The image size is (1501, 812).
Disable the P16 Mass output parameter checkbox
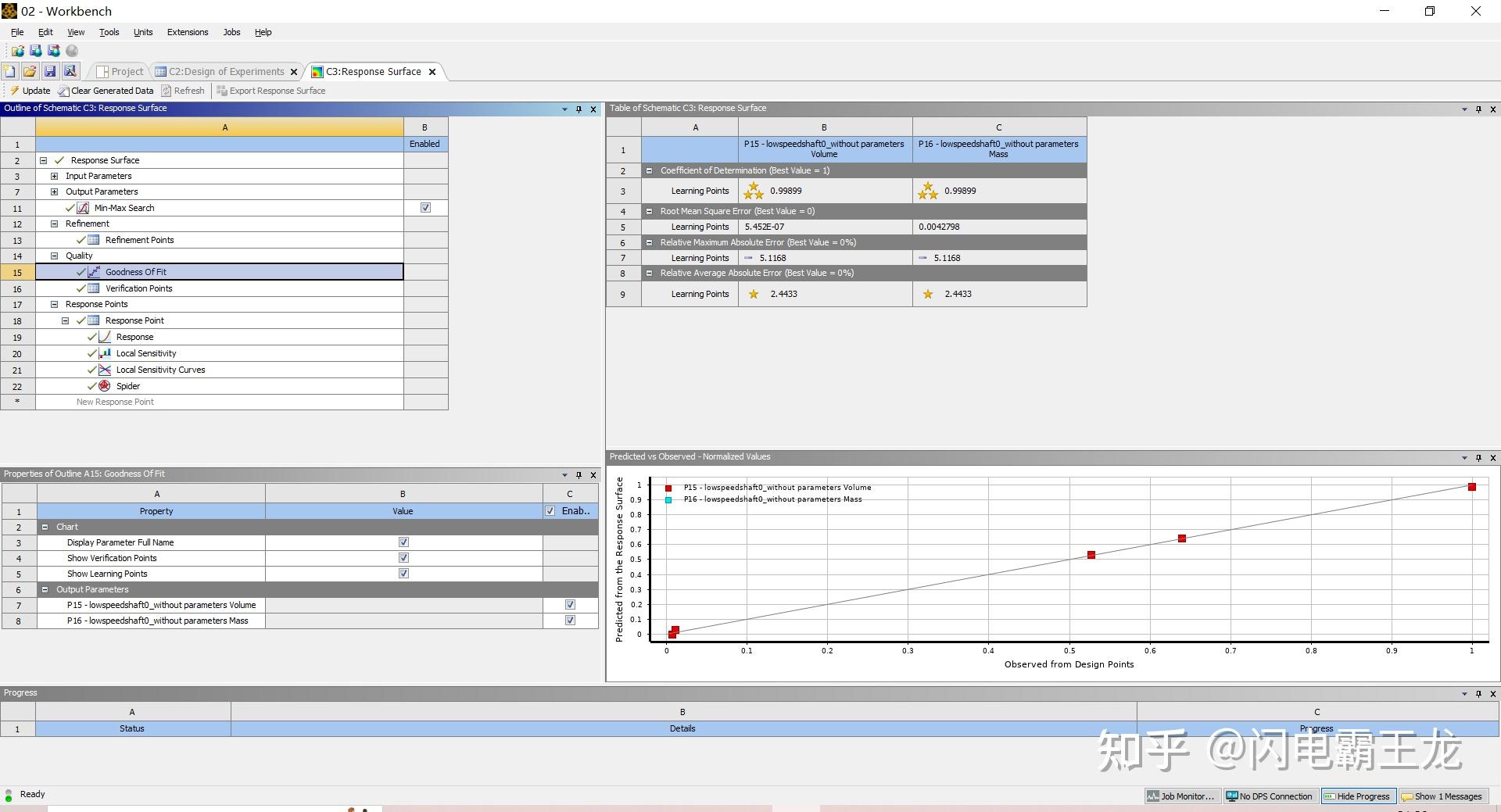pos(570,620)
